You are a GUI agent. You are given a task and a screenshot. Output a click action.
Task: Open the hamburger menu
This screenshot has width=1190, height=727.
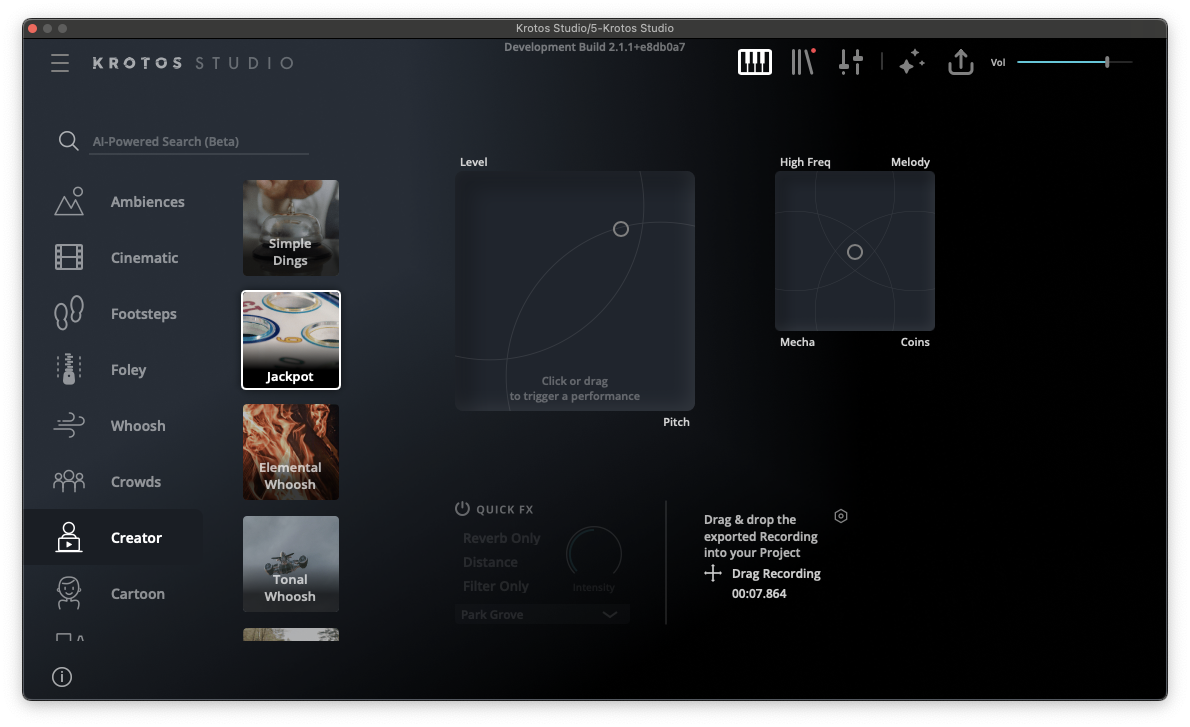pos(60,63)
